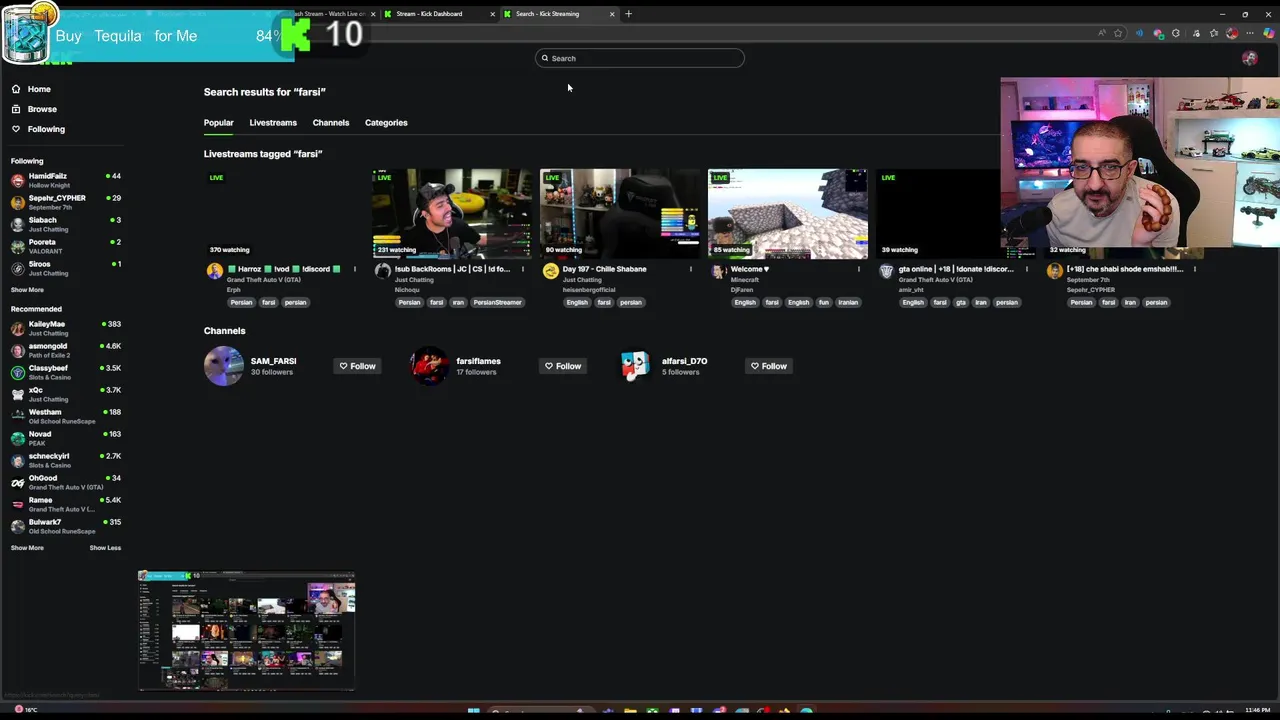1280x720 pixels.
Task: Open options menu for Day 197 stream card
Action: coord(690,269)
